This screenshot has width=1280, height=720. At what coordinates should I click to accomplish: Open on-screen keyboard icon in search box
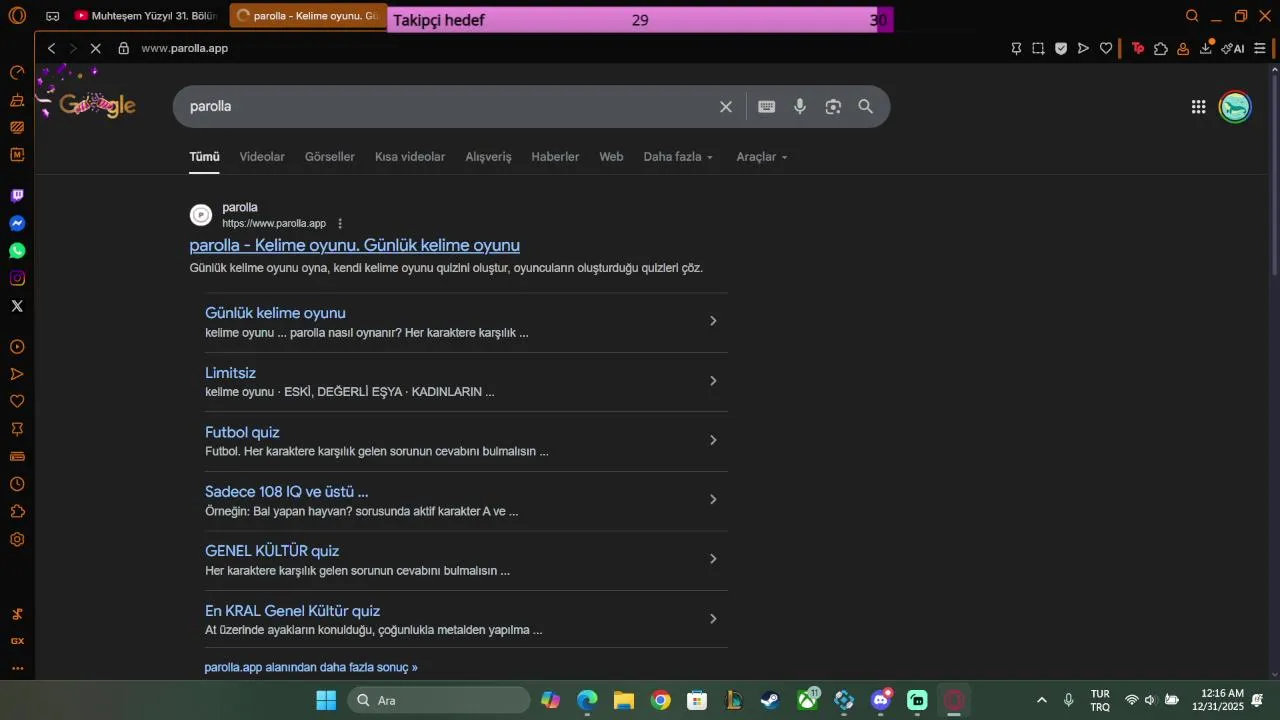[x=767, y=106]
